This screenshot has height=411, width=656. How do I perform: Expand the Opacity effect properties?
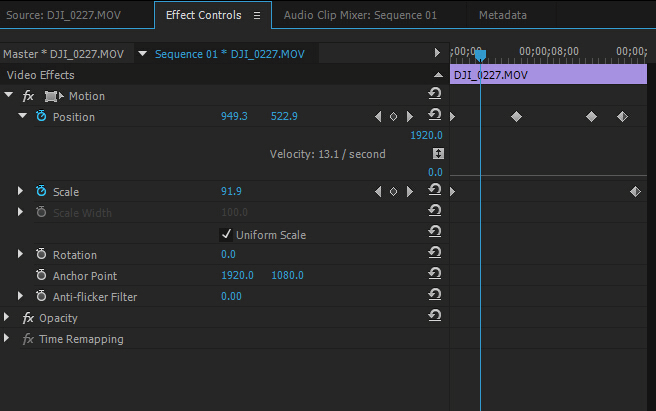coord(6,317)
